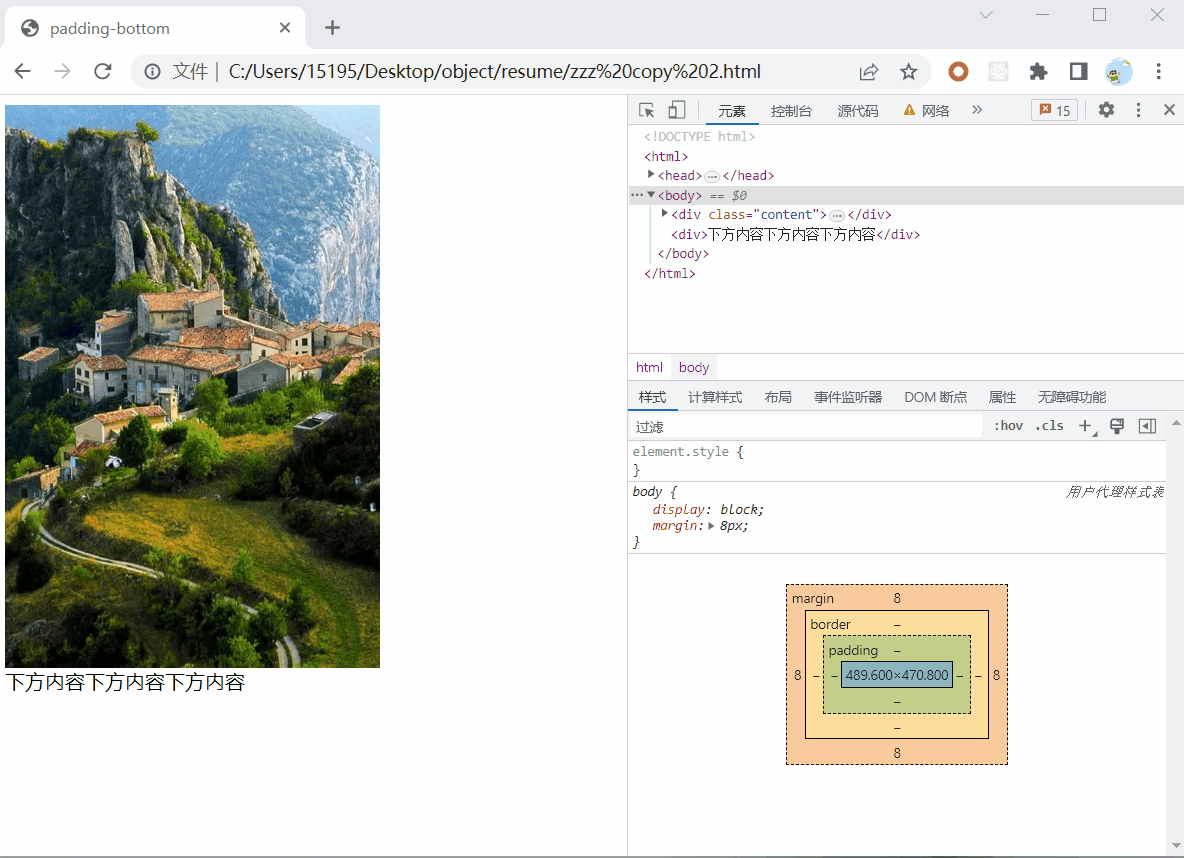
Task: Click the forward navigation arrow
Action: tap(63, 71)
